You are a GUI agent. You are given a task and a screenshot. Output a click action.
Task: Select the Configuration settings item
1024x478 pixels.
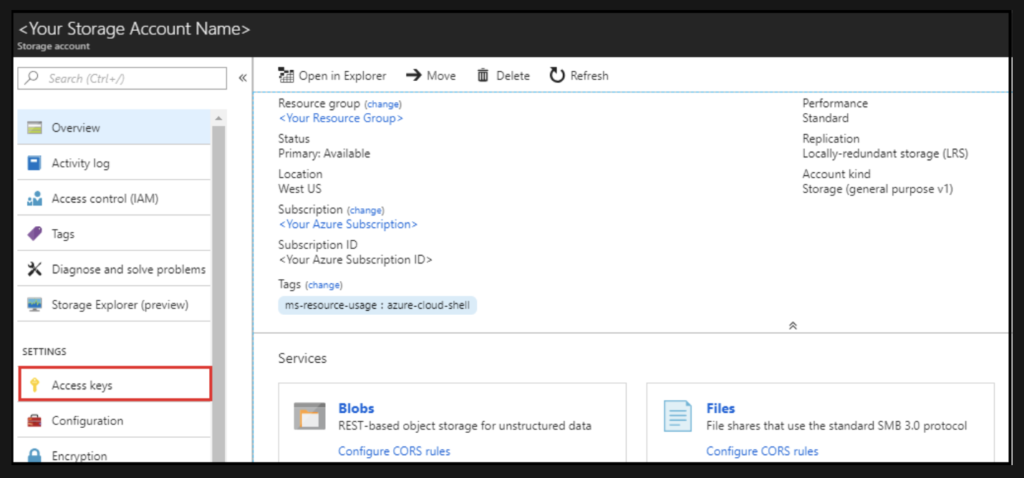114,421
